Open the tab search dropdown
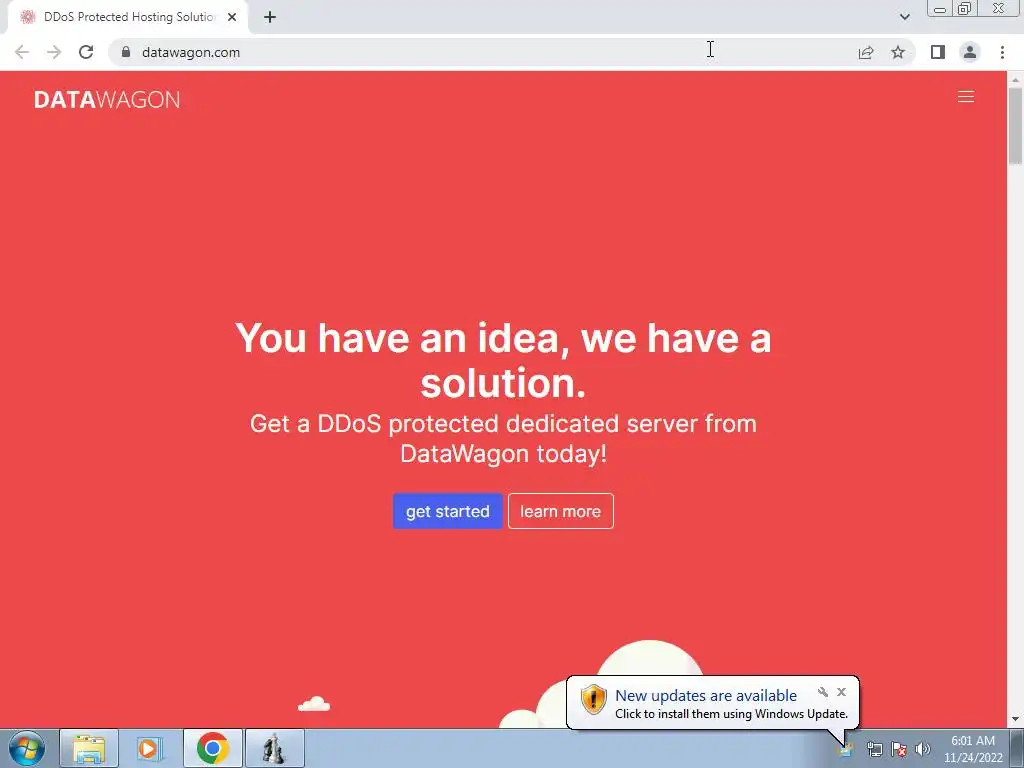The image size is (1024, 768). point(904,17)
